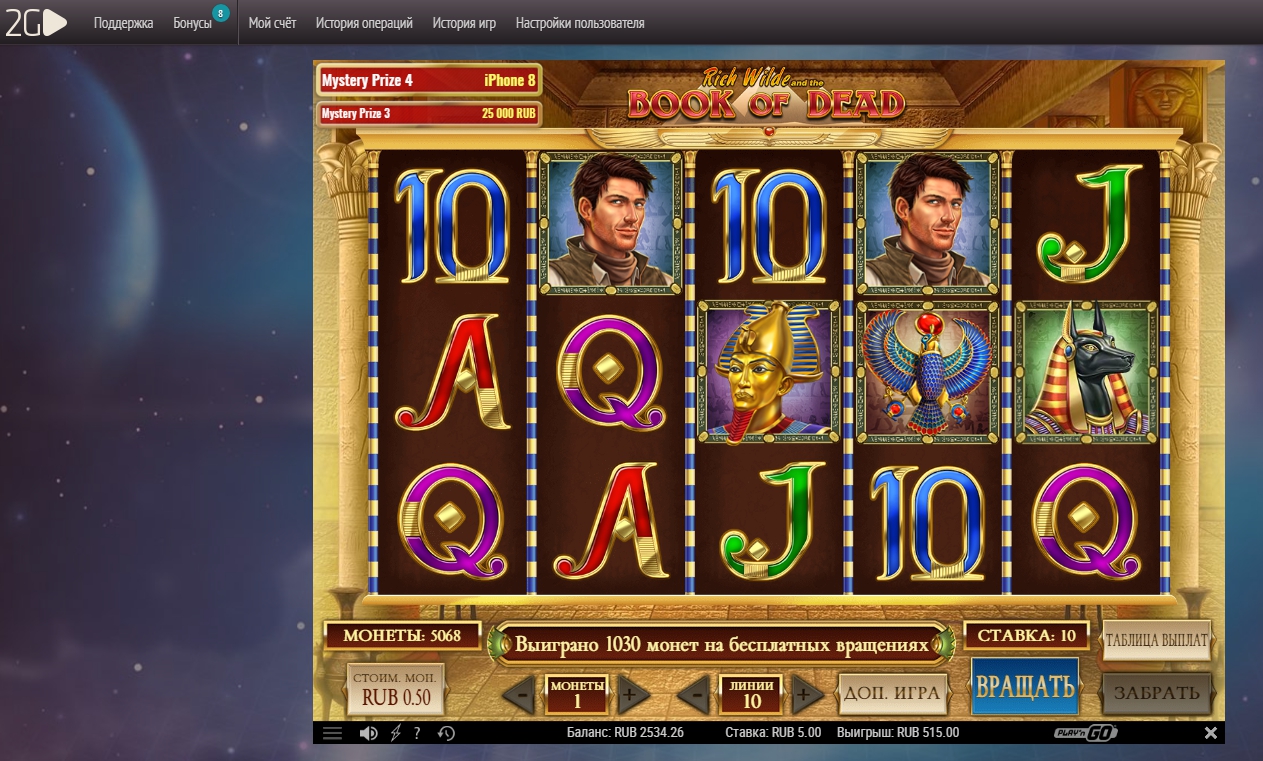Image resolution: width=1263 pixels, height=761 pixels.
Task: Decrease lines with minus arrow
Action: coord(693,694)
